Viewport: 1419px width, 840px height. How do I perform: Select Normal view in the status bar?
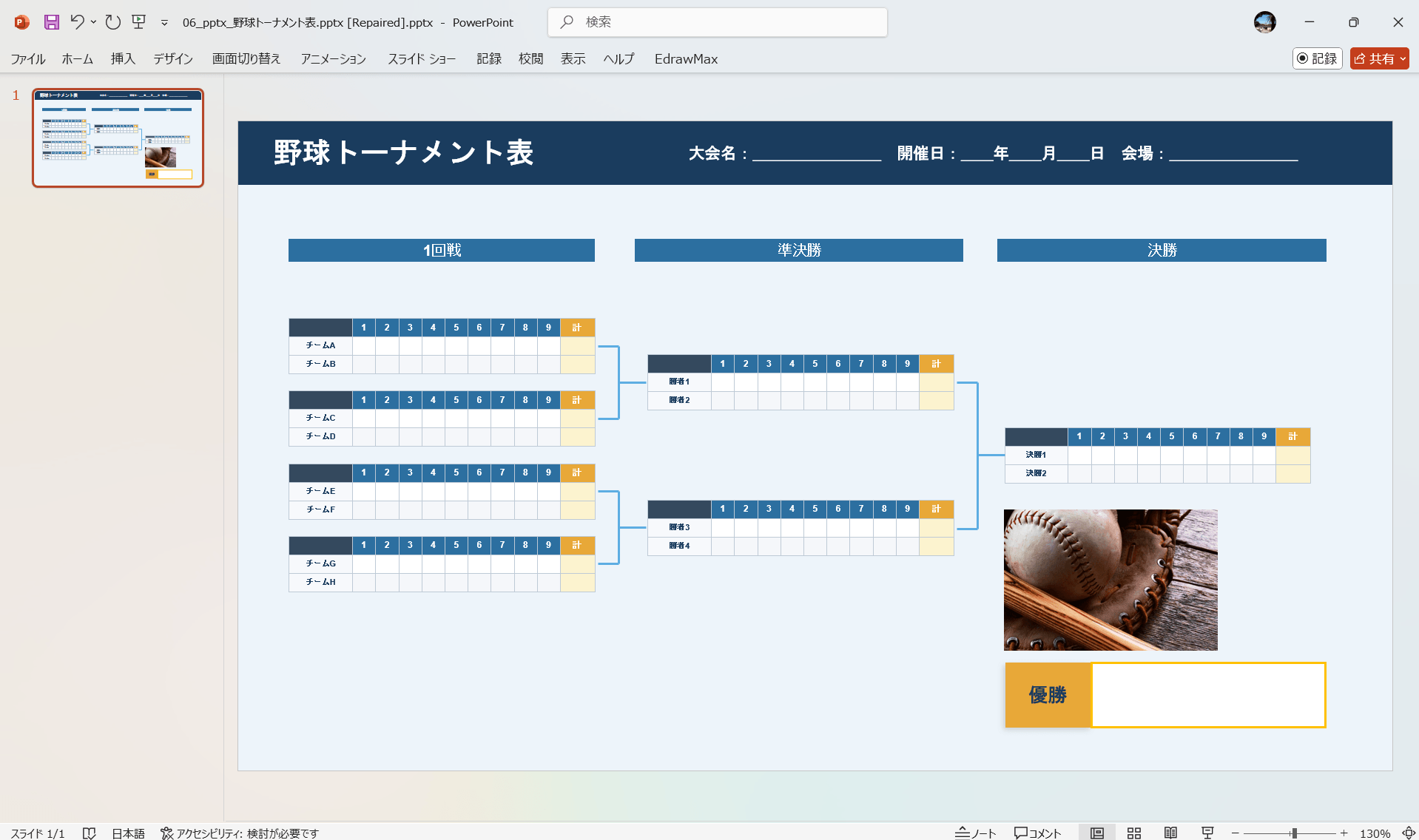click(x=1097, y=833)
